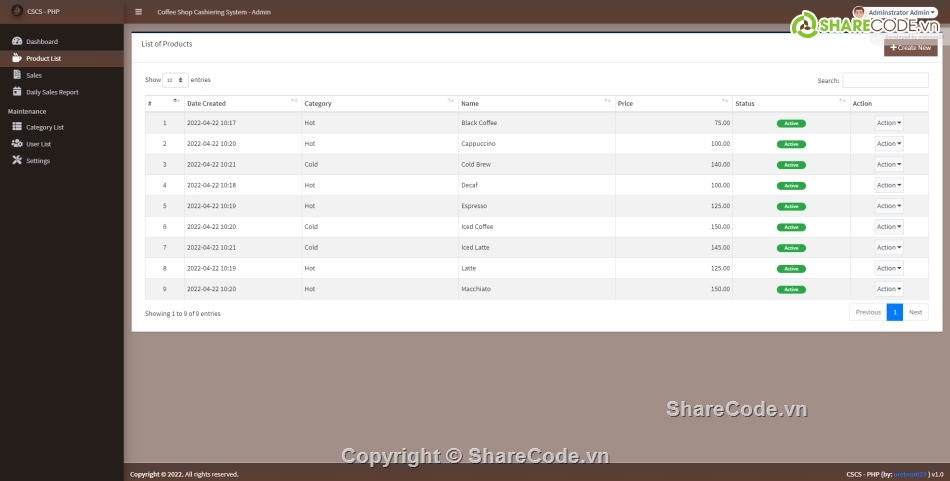This screenshot has width=950, height=481.
Task: Expand Action dropdown for Iced Latte
Action: 888,247
